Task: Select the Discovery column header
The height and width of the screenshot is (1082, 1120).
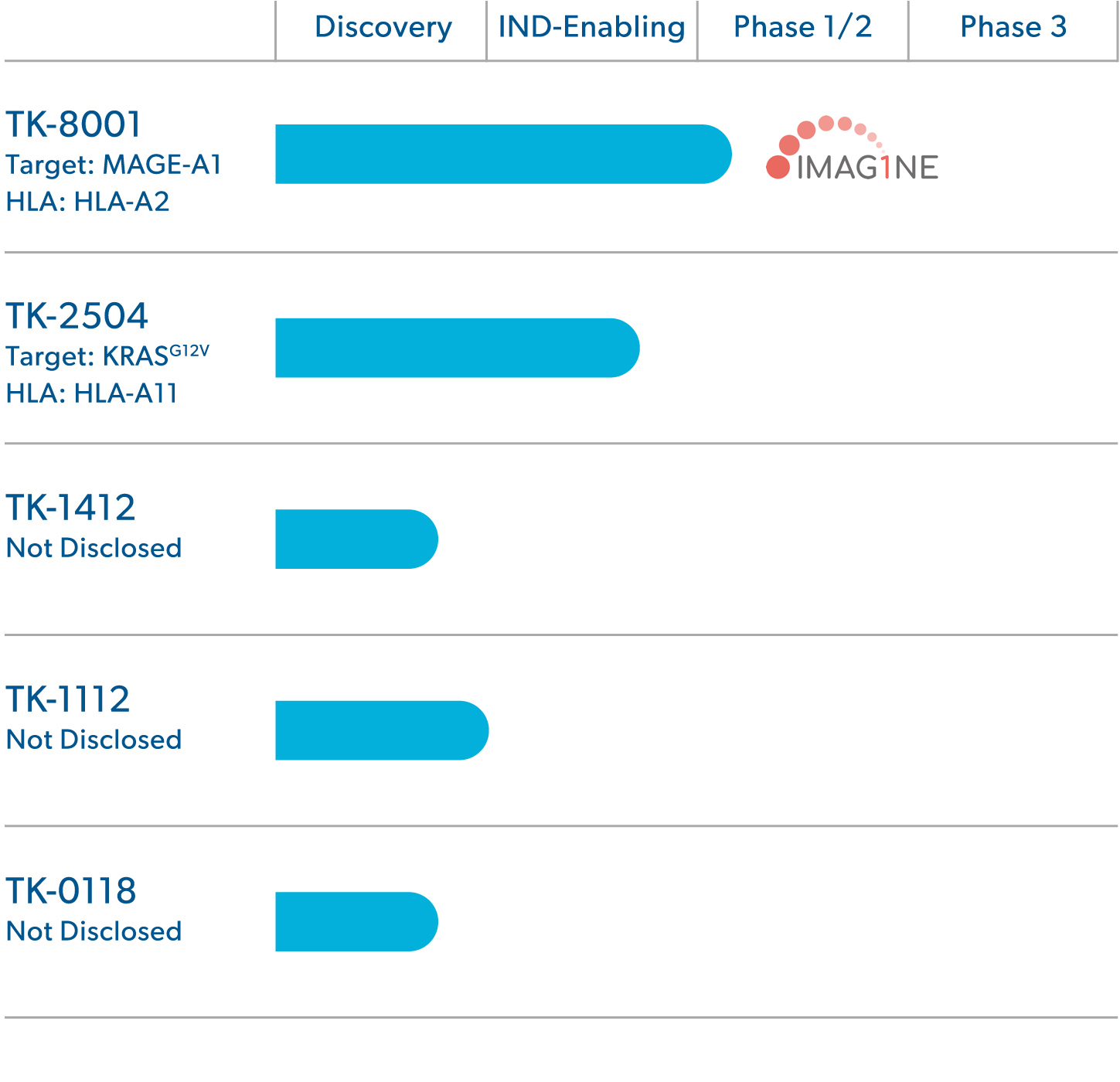Action: 383,27
